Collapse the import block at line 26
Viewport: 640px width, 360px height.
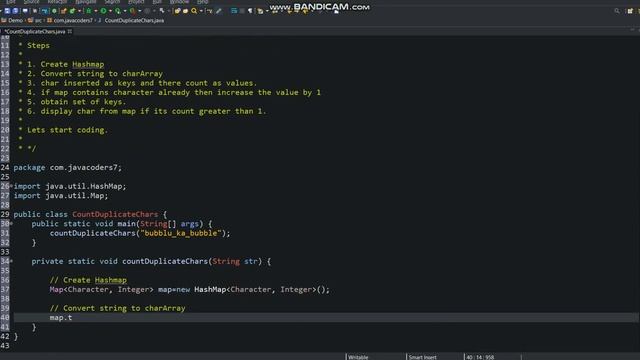11,186
